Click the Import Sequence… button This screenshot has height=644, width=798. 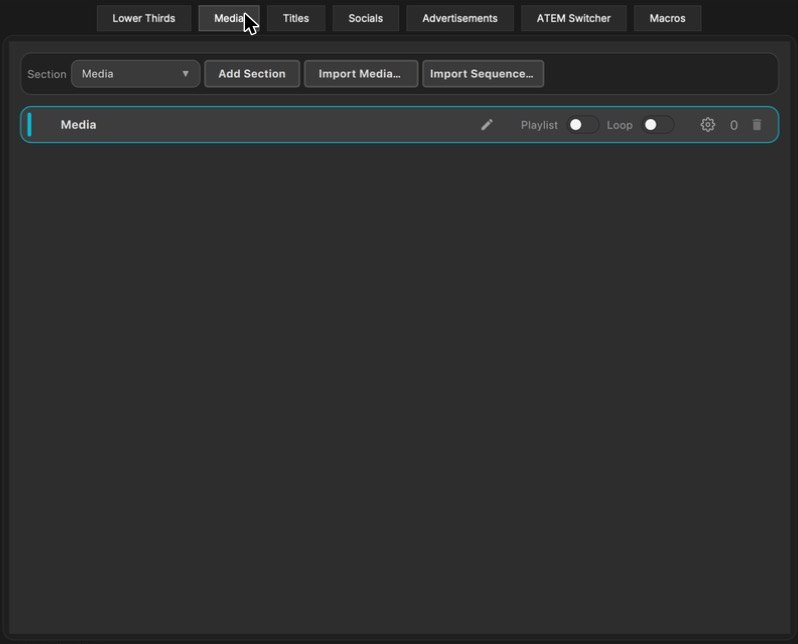pos(482,74)
